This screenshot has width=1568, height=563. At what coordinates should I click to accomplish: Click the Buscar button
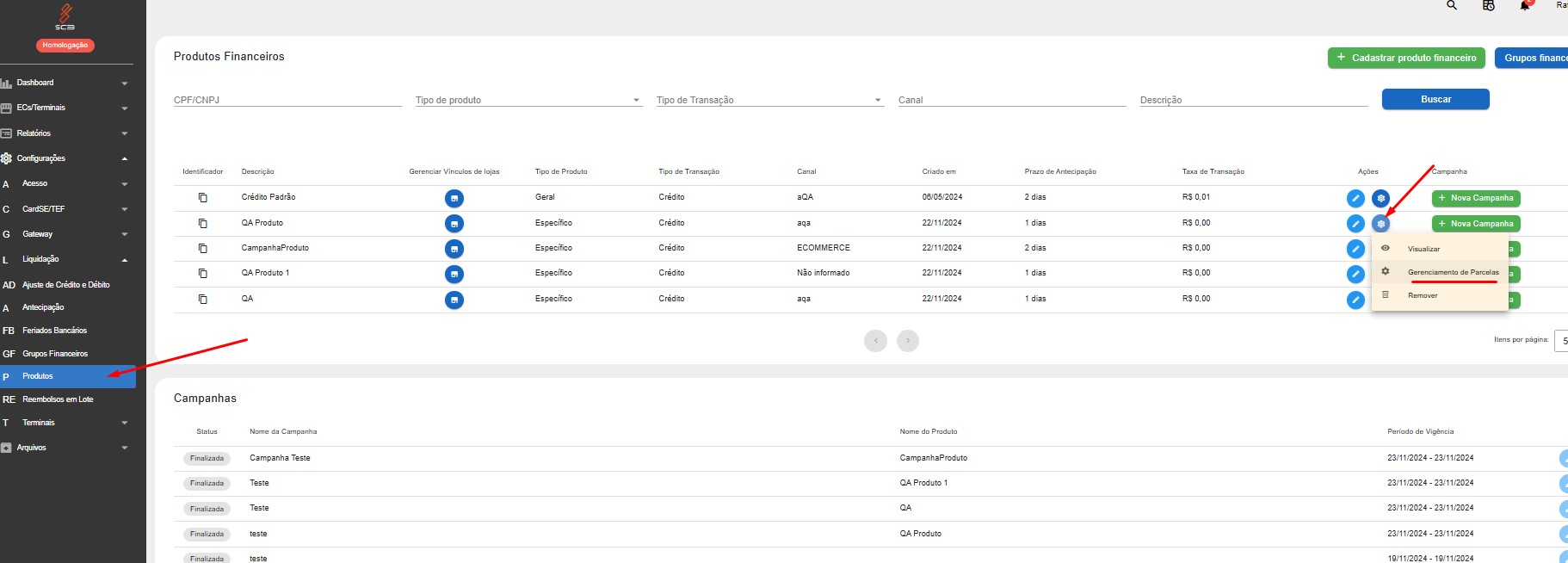click(x=1435, y=99)
